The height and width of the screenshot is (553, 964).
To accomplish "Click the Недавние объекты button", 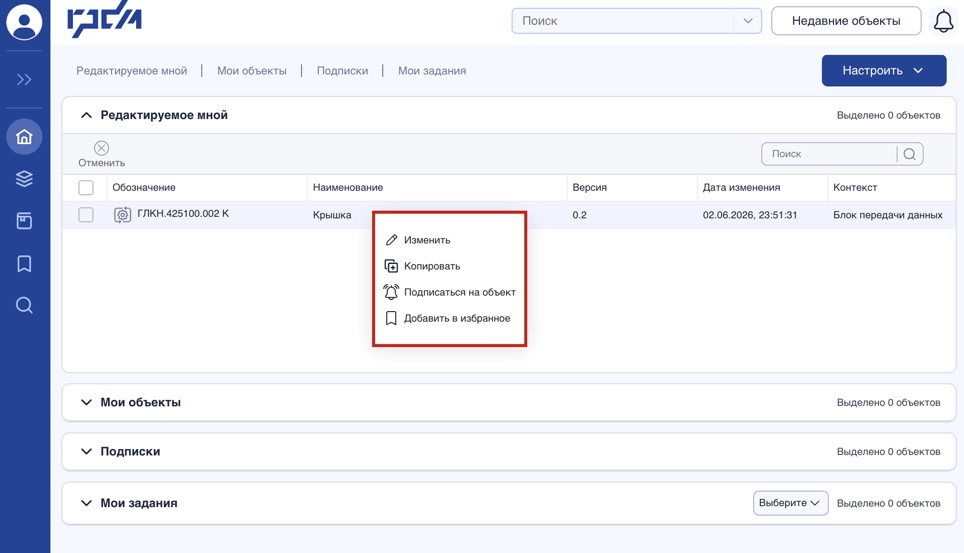I will pos(846,21).
